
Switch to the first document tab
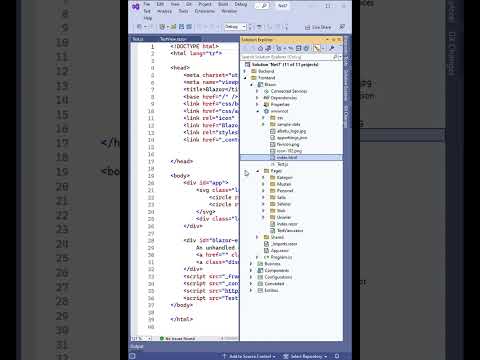(x=138, y=39)
